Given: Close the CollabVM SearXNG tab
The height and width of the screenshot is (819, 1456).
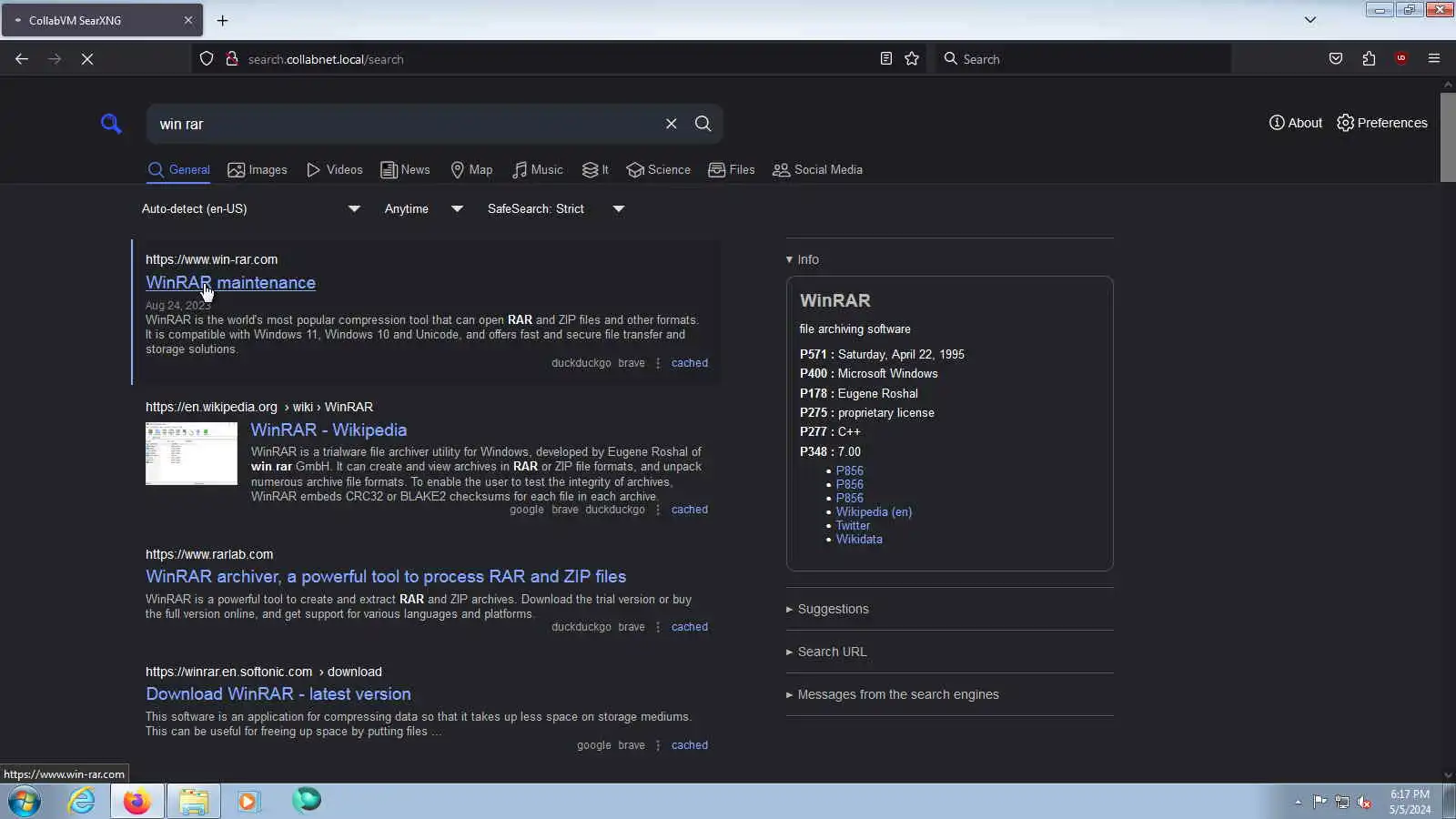Looking at the screenshot, I should [x=188, y=20].
